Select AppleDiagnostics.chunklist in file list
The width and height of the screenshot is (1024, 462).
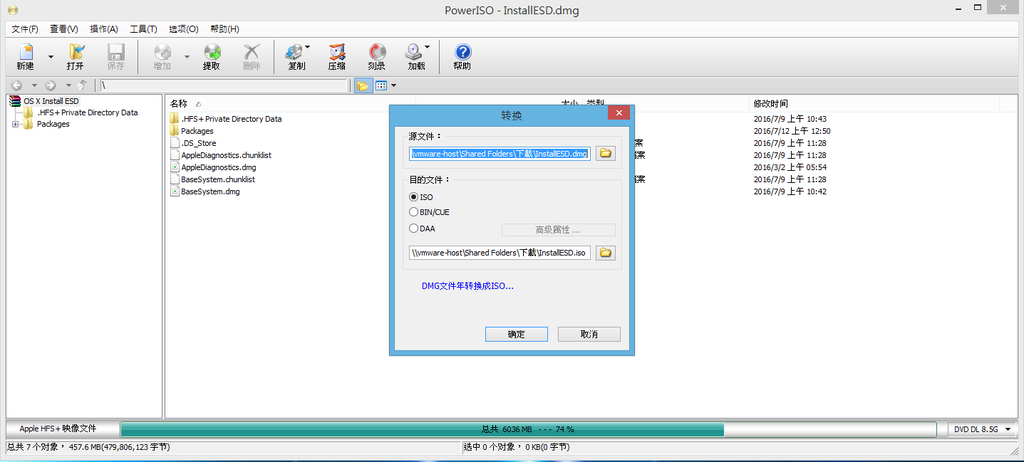coord(226,156)
